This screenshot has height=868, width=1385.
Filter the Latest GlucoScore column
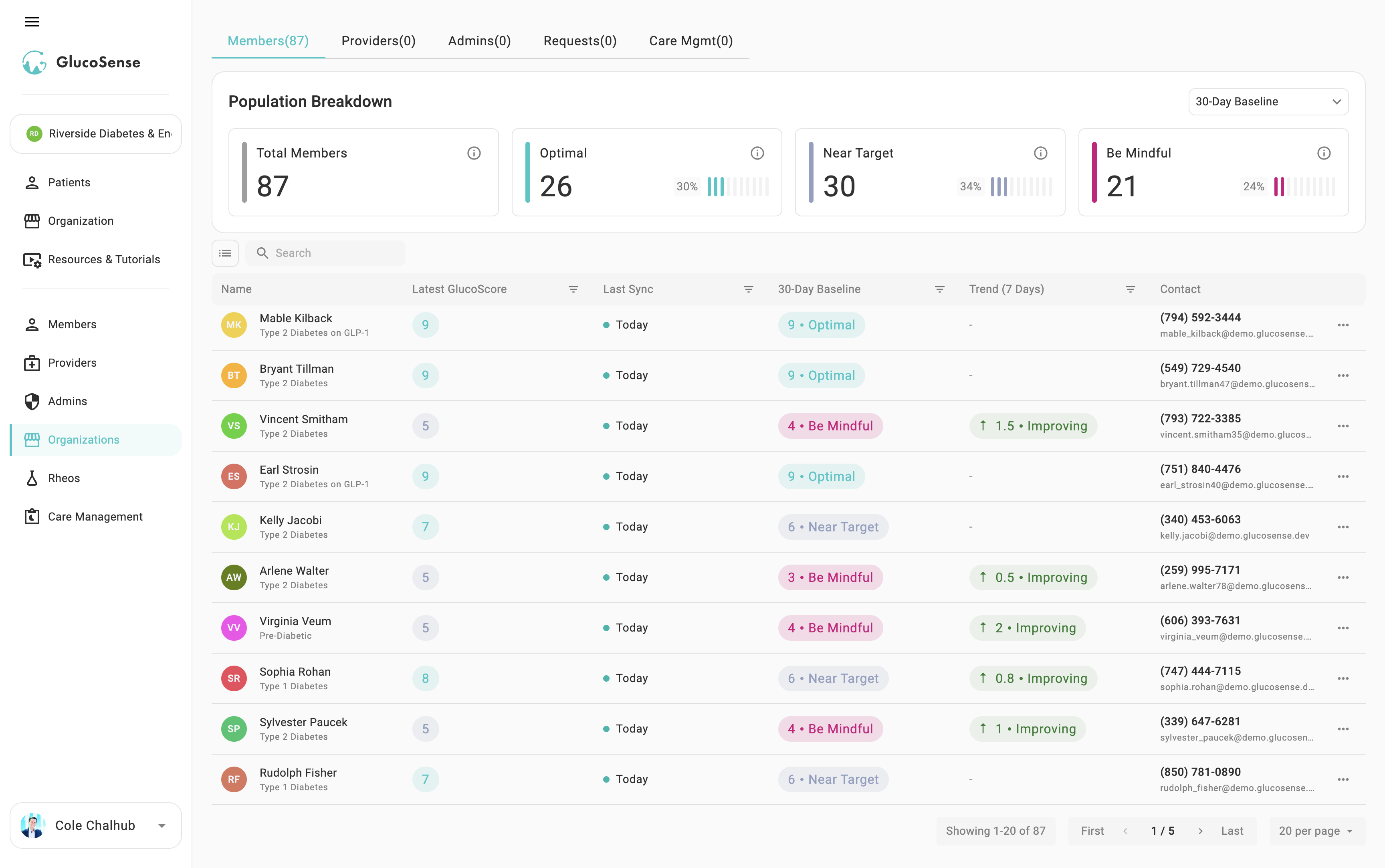tap(573, 289)
